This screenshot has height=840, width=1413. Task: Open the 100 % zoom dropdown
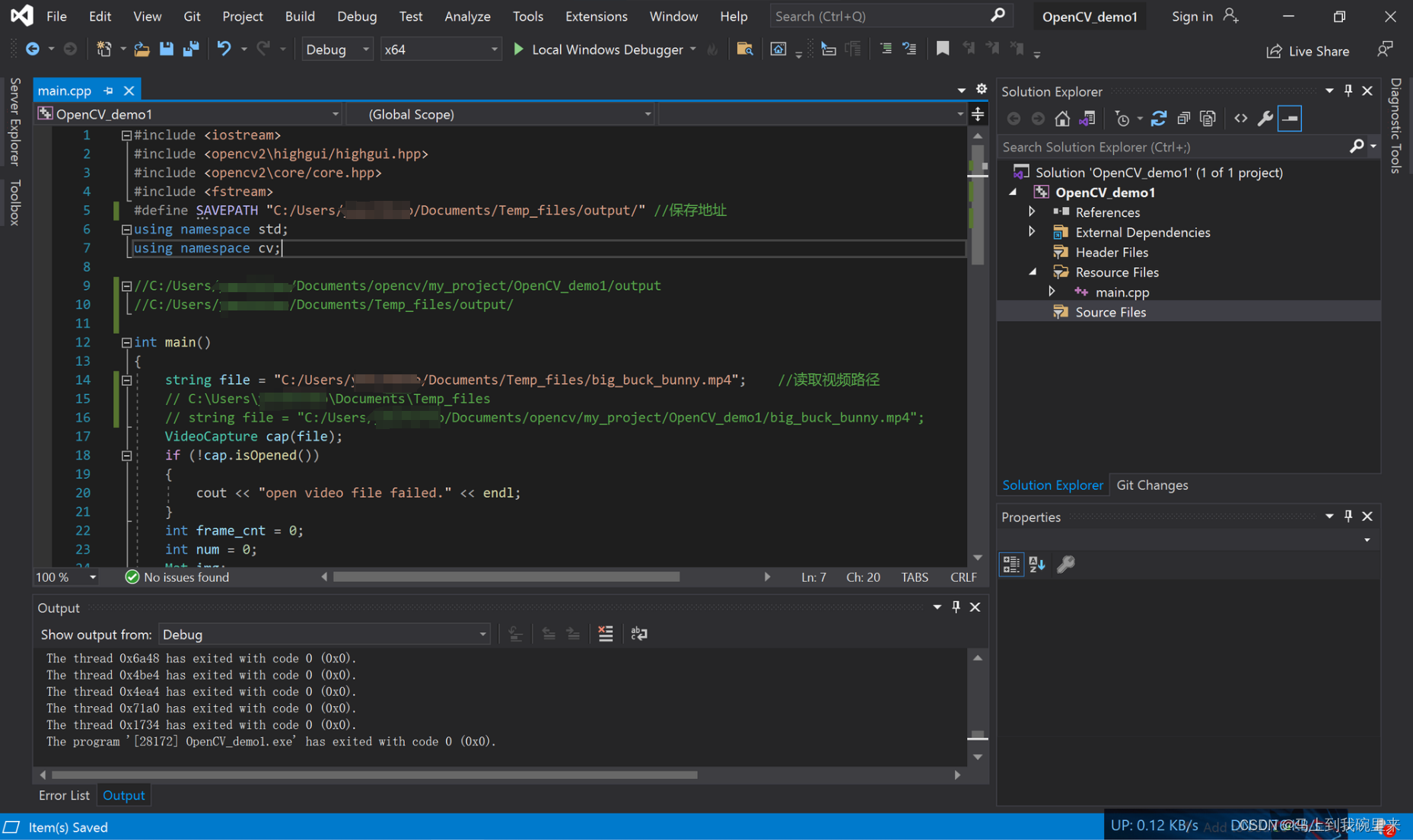[66, 577]
